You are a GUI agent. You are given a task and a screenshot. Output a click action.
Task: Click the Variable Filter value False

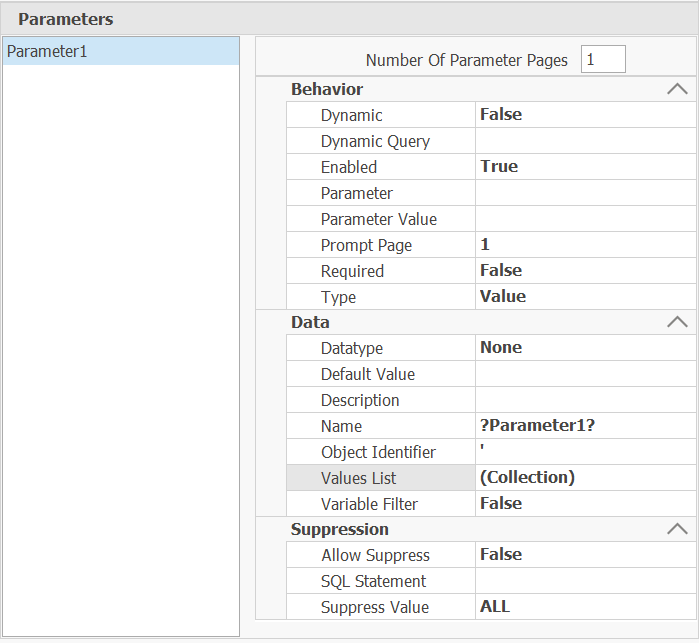[585, 503]
